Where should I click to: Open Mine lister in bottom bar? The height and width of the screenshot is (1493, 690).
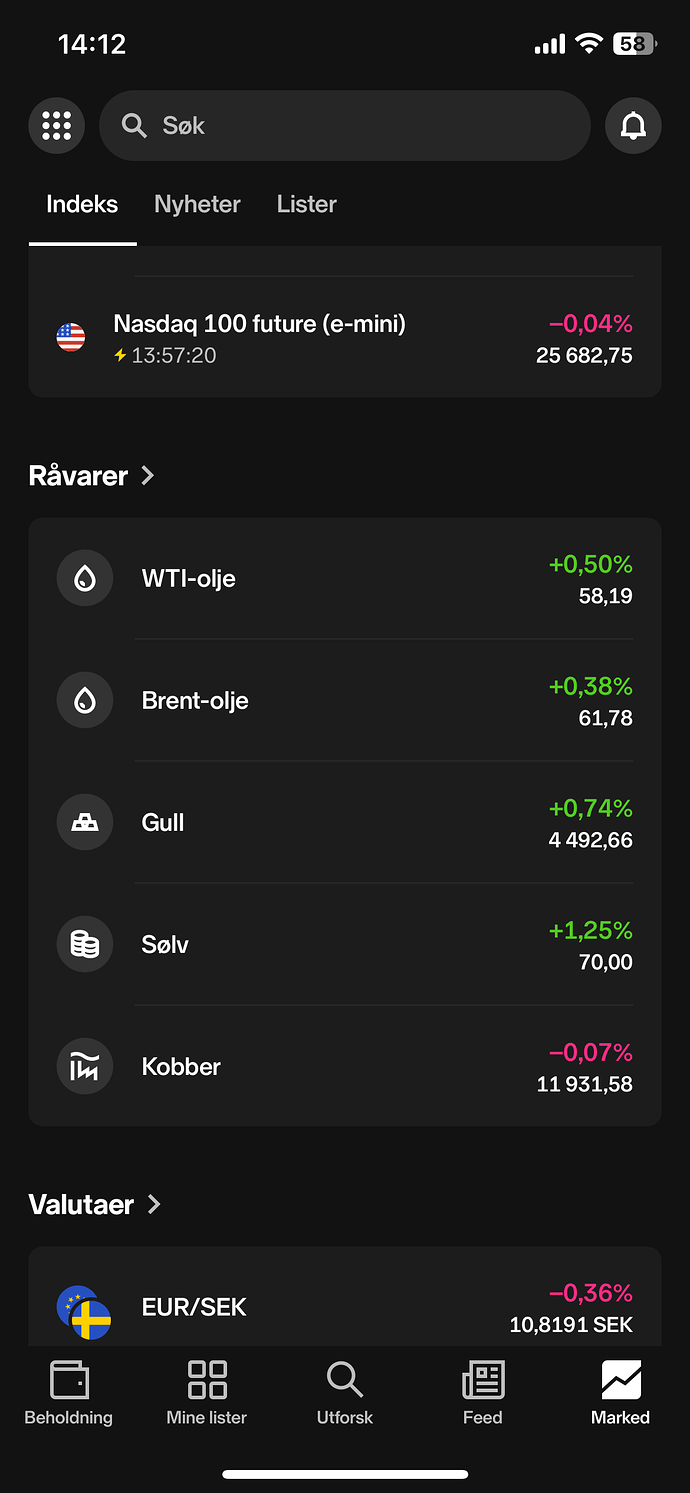click(207, 1392)
